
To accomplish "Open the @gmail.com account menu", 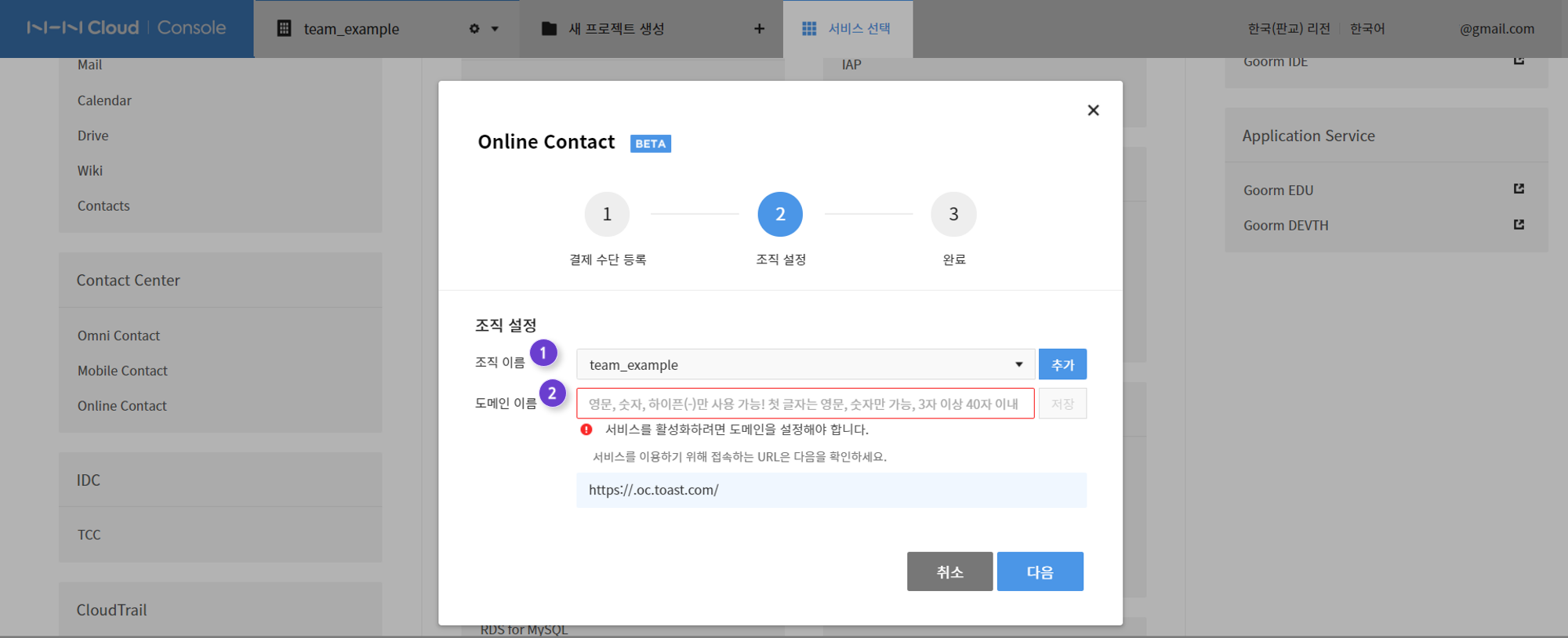I will [1497, 29].
